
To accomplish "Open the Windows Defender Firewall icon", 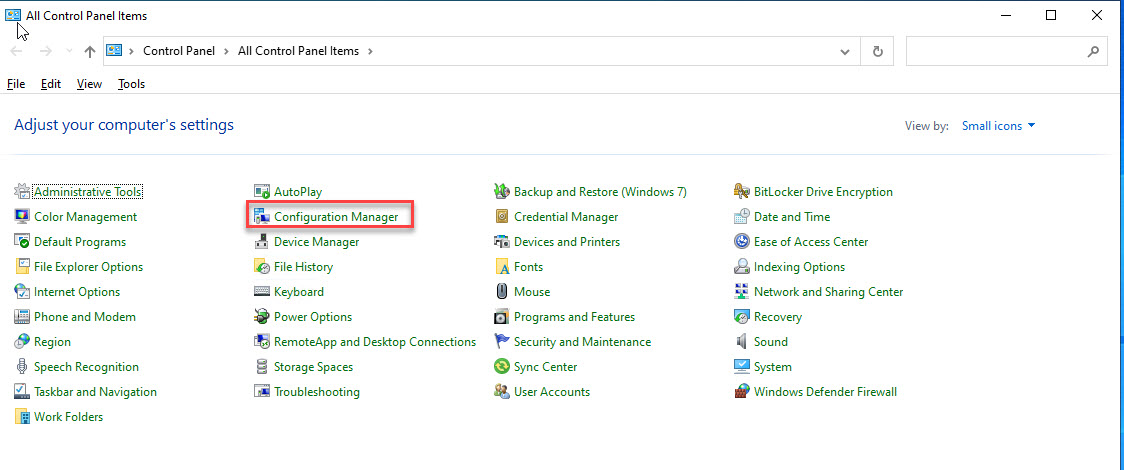I will 742,392.
